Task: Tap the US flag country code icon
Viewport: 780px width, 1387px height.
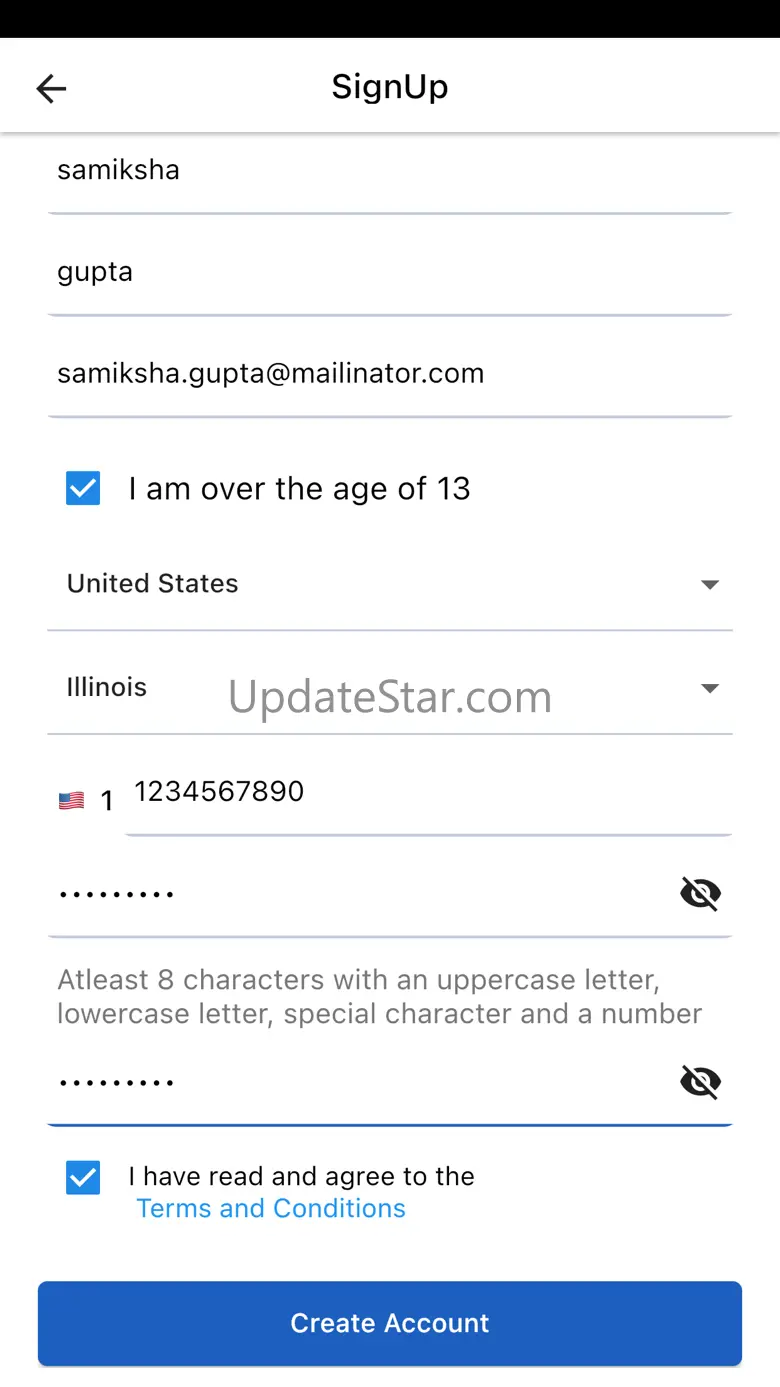Action: (71, 801)
